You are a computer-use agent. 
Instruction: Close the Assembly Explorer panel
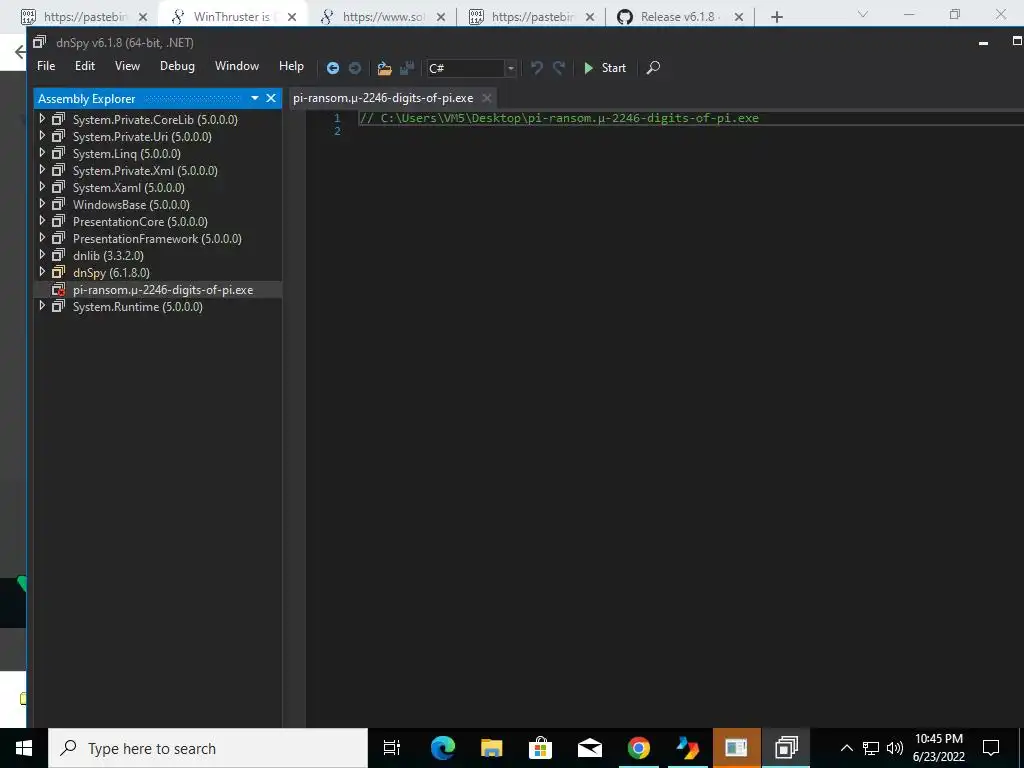[271, 99]
